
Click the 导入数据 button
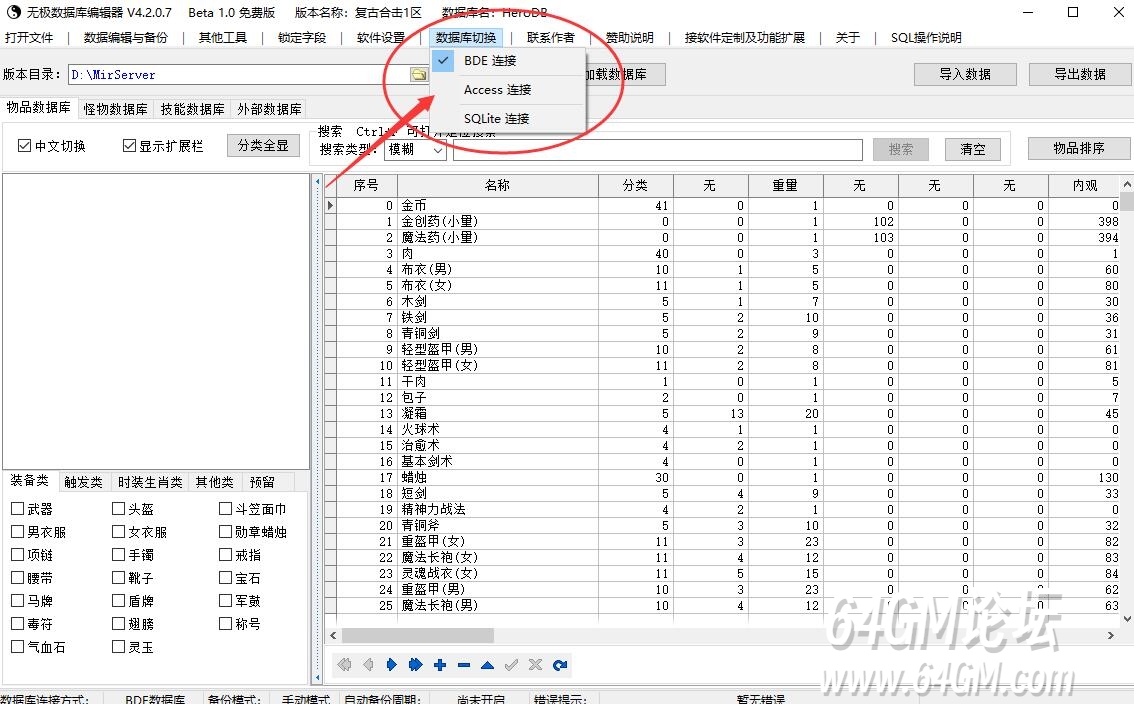[x=965, y=75]
